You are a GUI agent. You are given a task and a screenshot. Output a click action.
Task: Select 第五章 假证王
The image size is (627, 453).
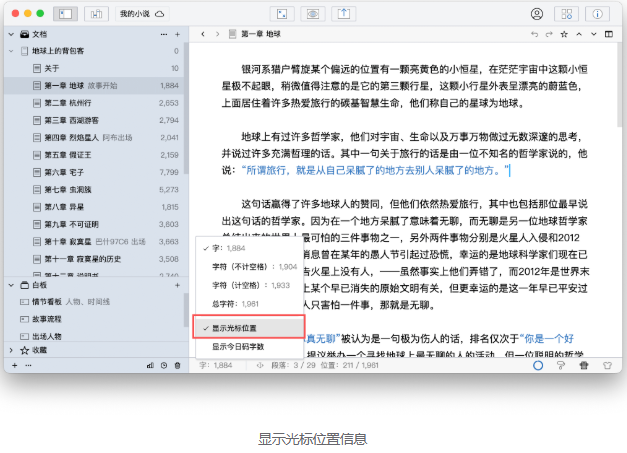pyautogui.click(x=94, y=155)
